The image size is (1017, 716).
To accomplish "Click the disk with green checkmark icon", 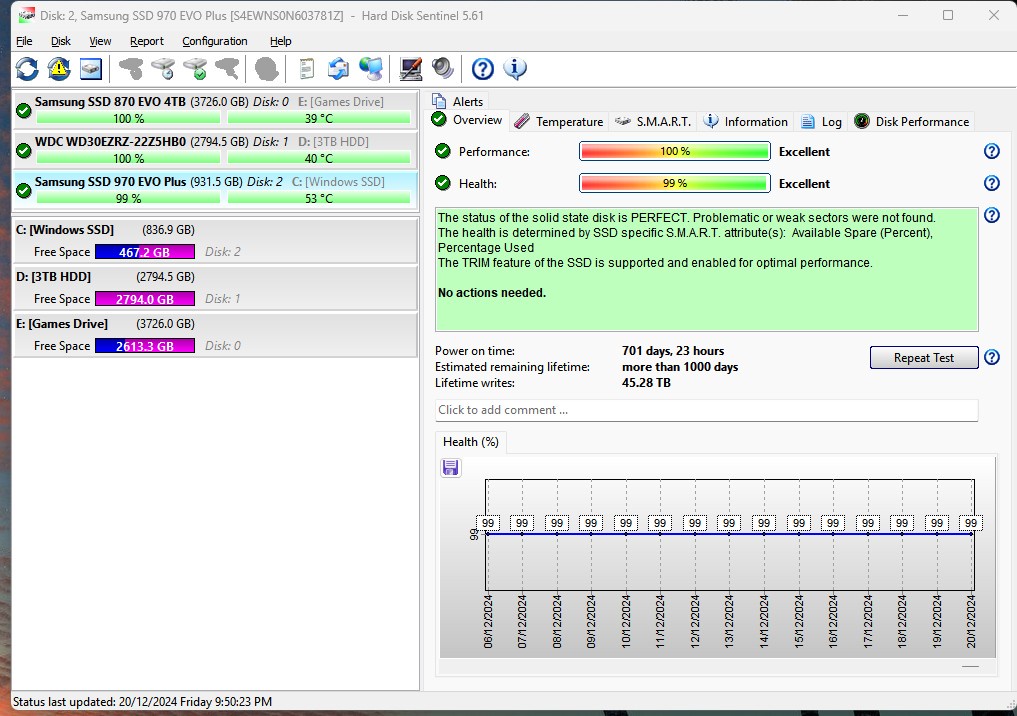I will point(195,69).
